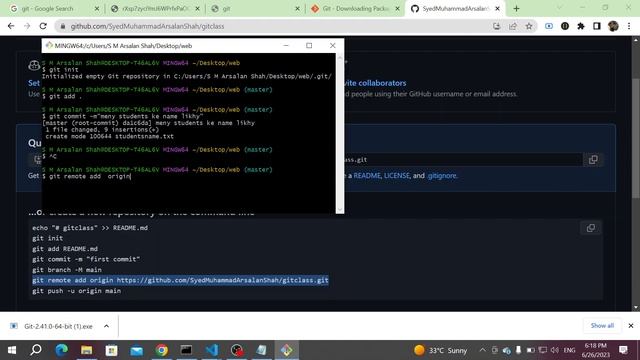
Task: Click the highlighted git remote add origin line
Action: [x=180, y=280]
